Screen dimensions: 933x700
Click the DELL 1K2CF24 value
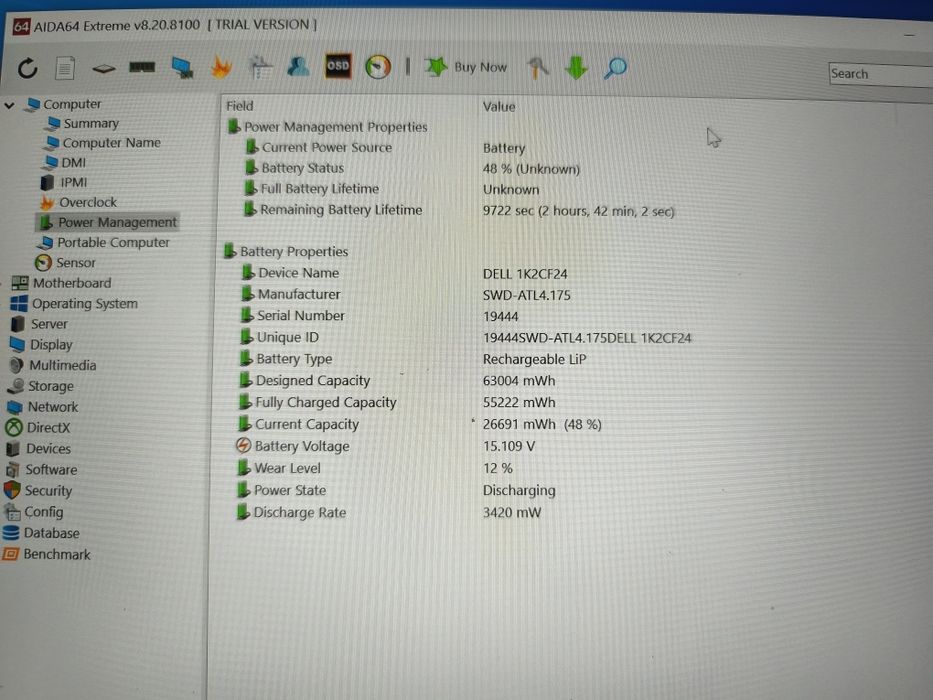coord(525,274)
